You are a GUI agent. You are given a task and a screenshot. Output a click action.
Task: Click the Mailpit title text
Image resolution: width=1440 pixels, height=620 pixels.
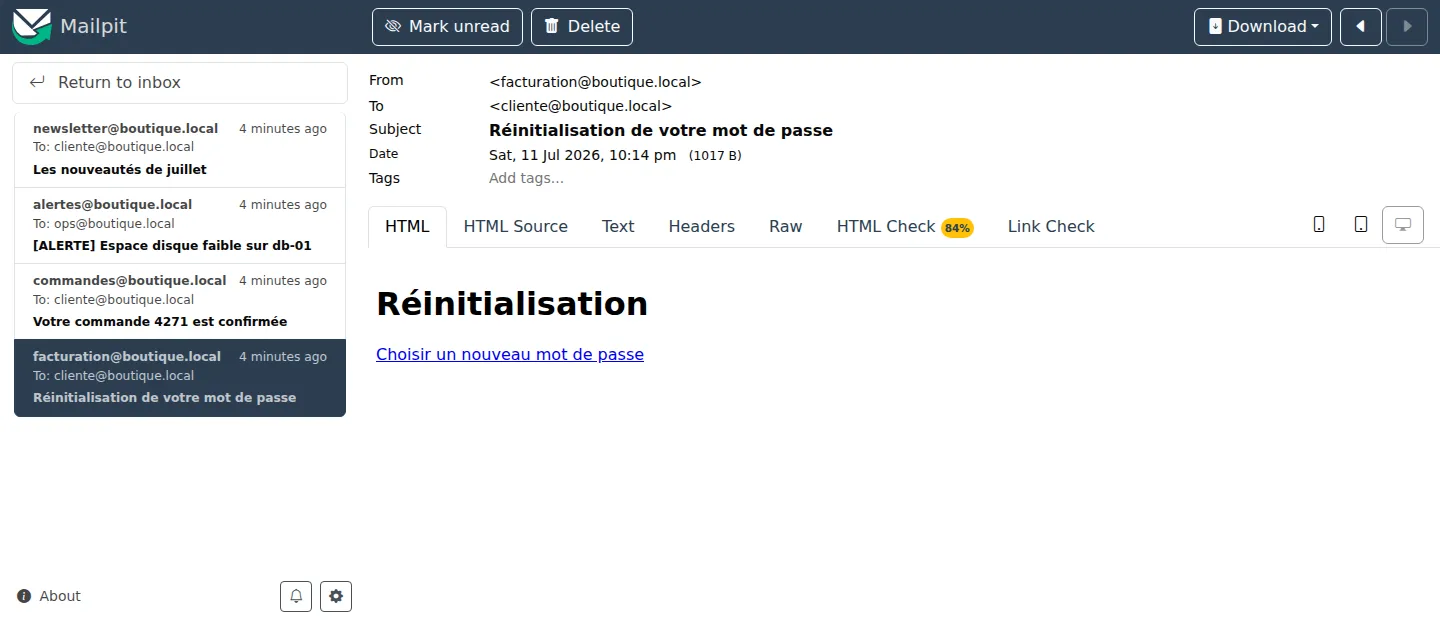click(93, 26)
